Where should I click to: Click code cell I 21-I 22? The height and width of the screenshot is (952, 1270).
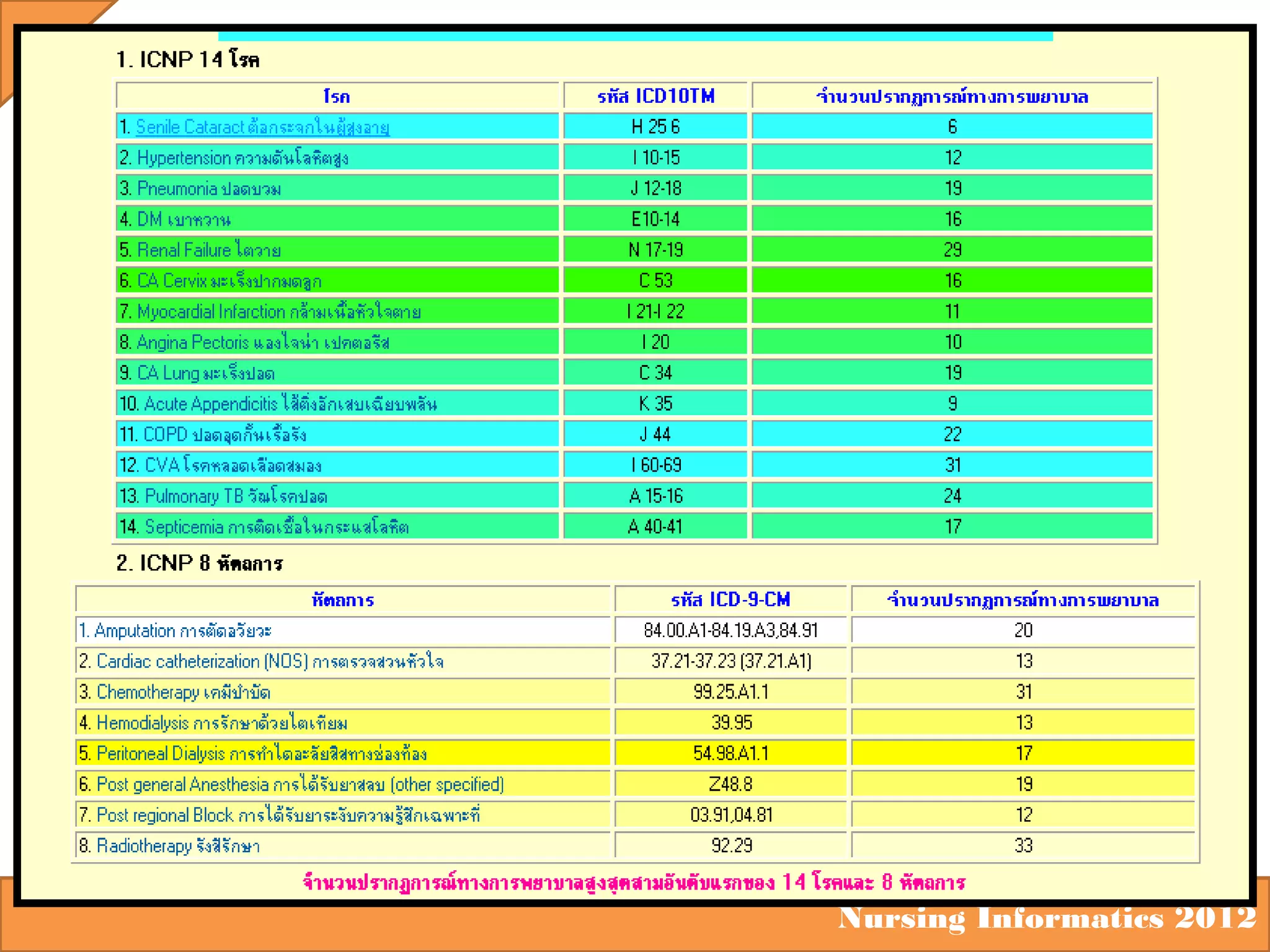click(655, 311)
